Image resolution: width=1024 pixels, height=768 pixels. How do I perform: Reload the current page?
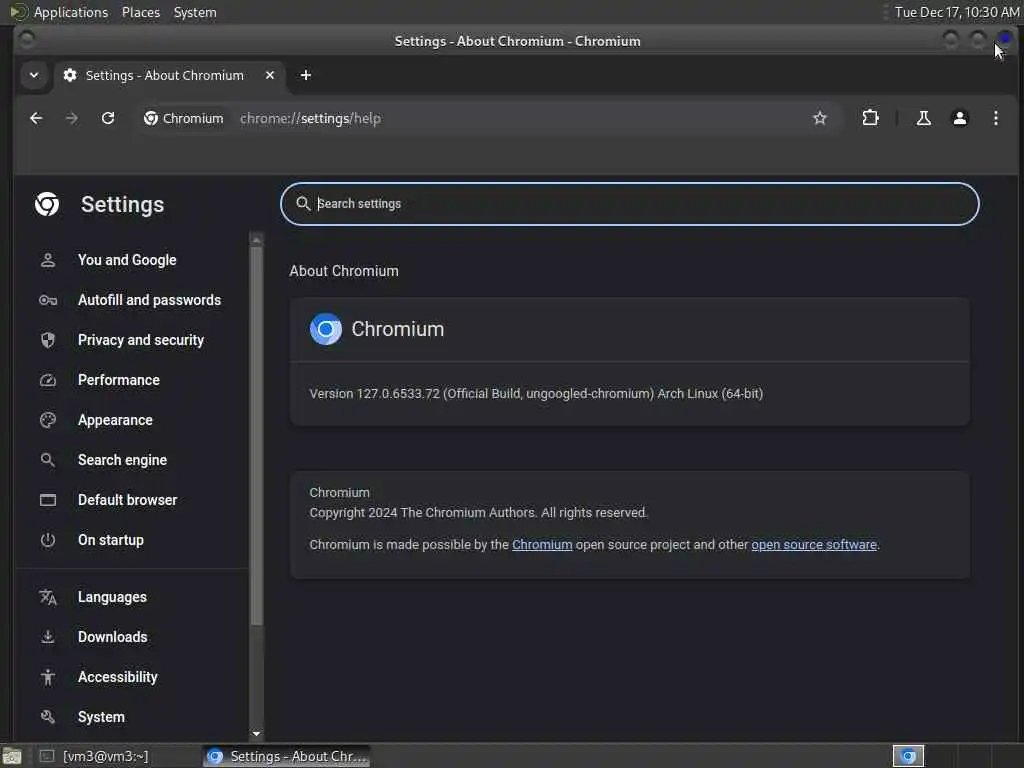(108, 118)
